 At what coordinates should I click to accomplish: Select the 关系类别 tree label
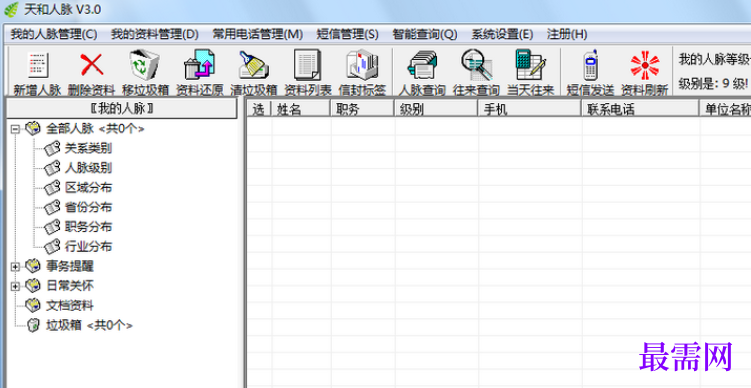pyautogui.click(x=88, y=148)
